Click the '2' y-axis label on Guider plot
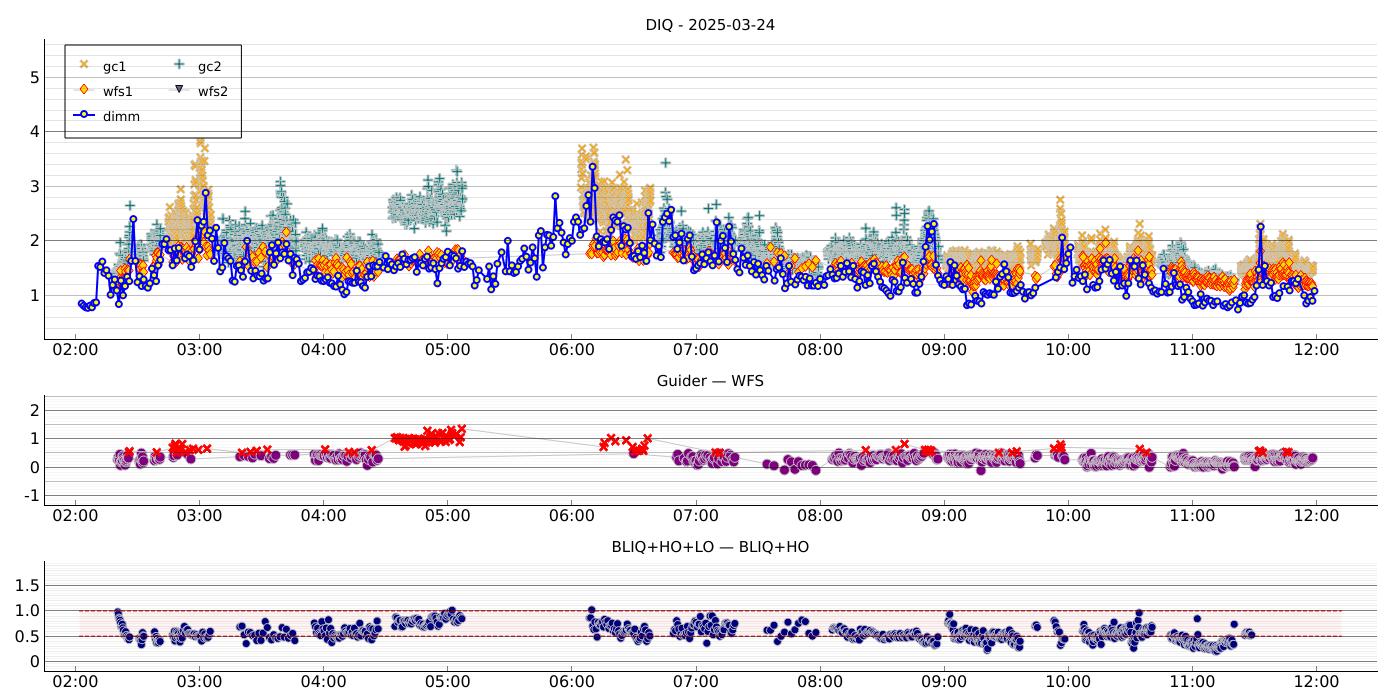 tap(34, 410)
